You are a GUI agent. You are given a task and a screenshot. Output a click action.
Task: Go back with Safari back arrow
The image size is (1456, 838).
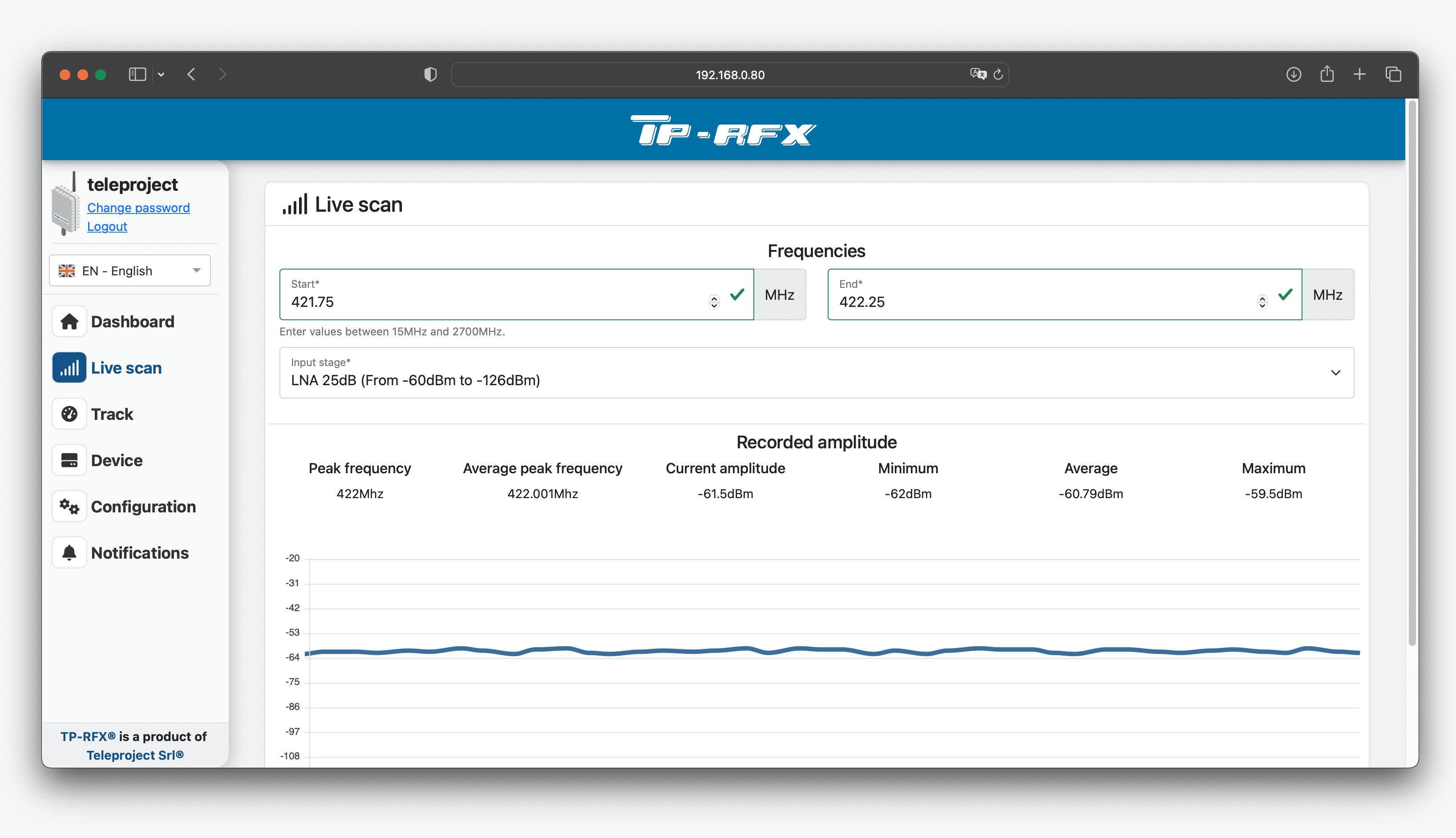point(192,74)
